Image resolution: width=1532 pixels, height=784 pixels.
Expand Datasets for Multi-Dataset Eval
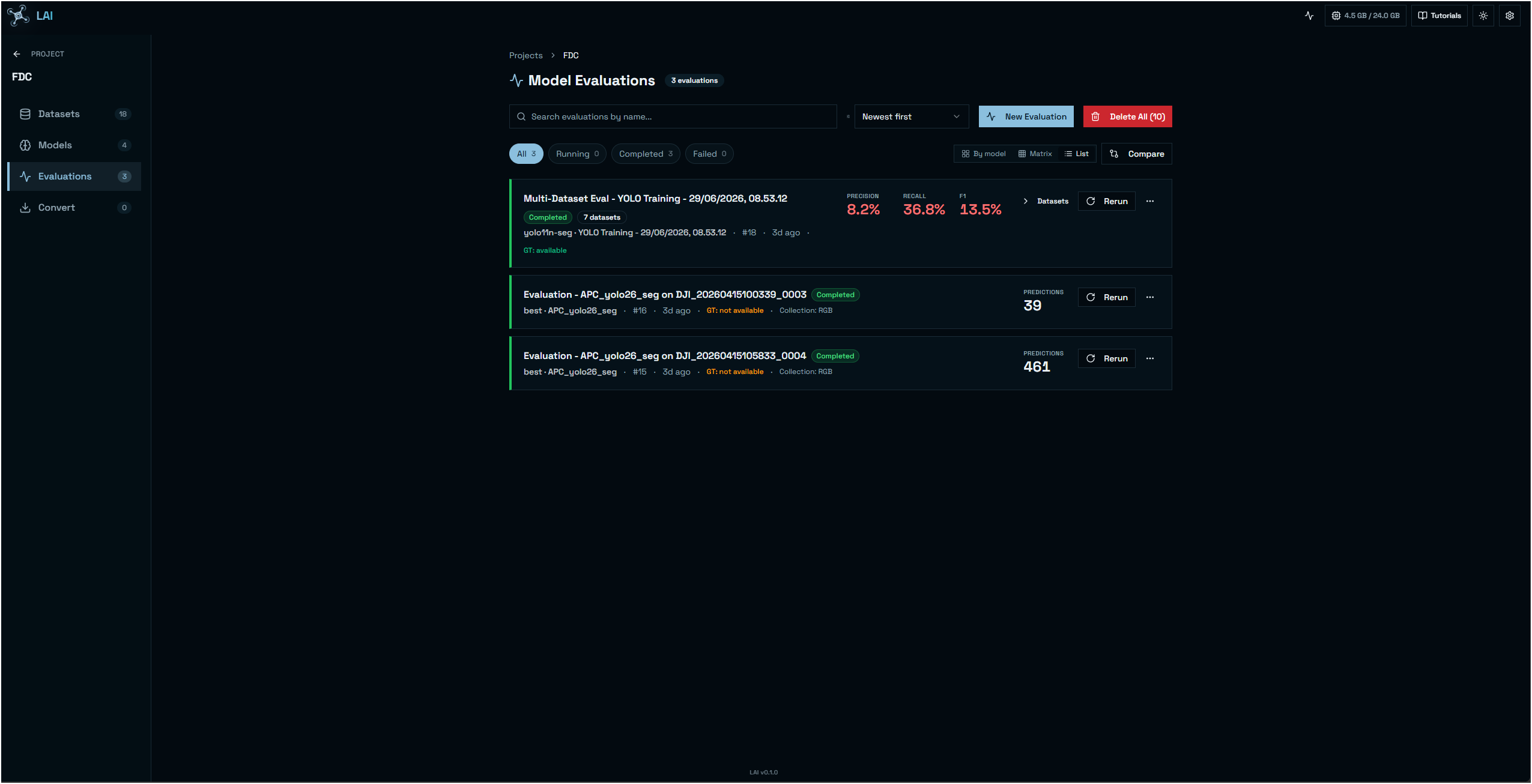click(1046, 201)
